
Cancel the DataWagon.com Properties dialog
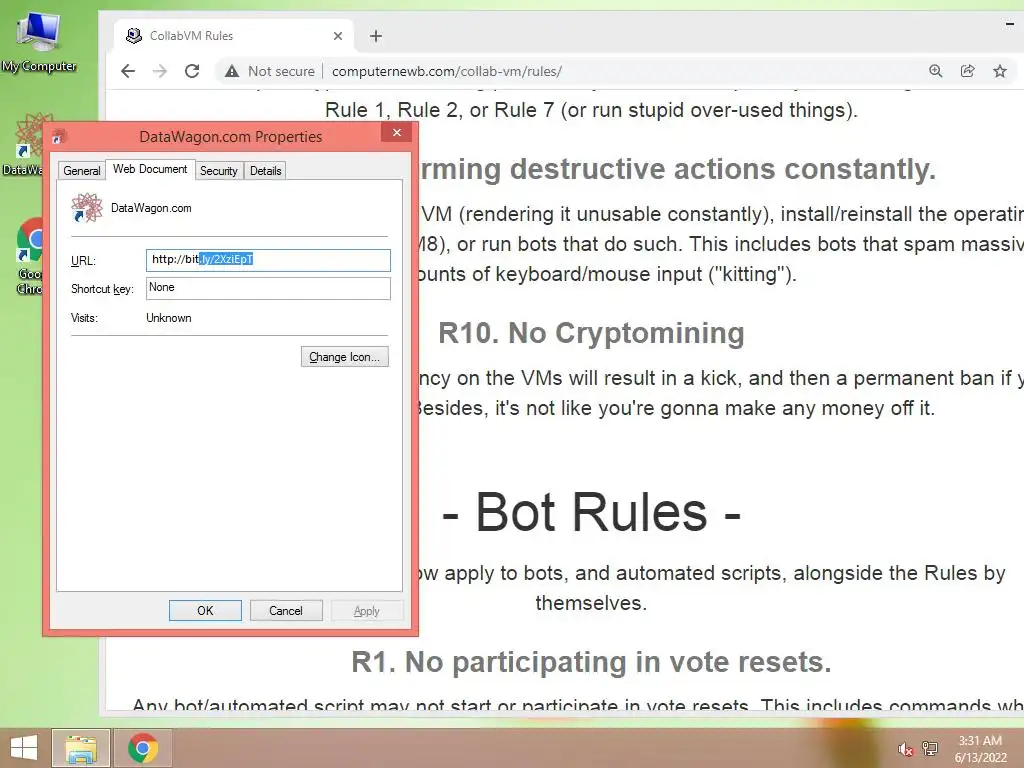point(286,611)
